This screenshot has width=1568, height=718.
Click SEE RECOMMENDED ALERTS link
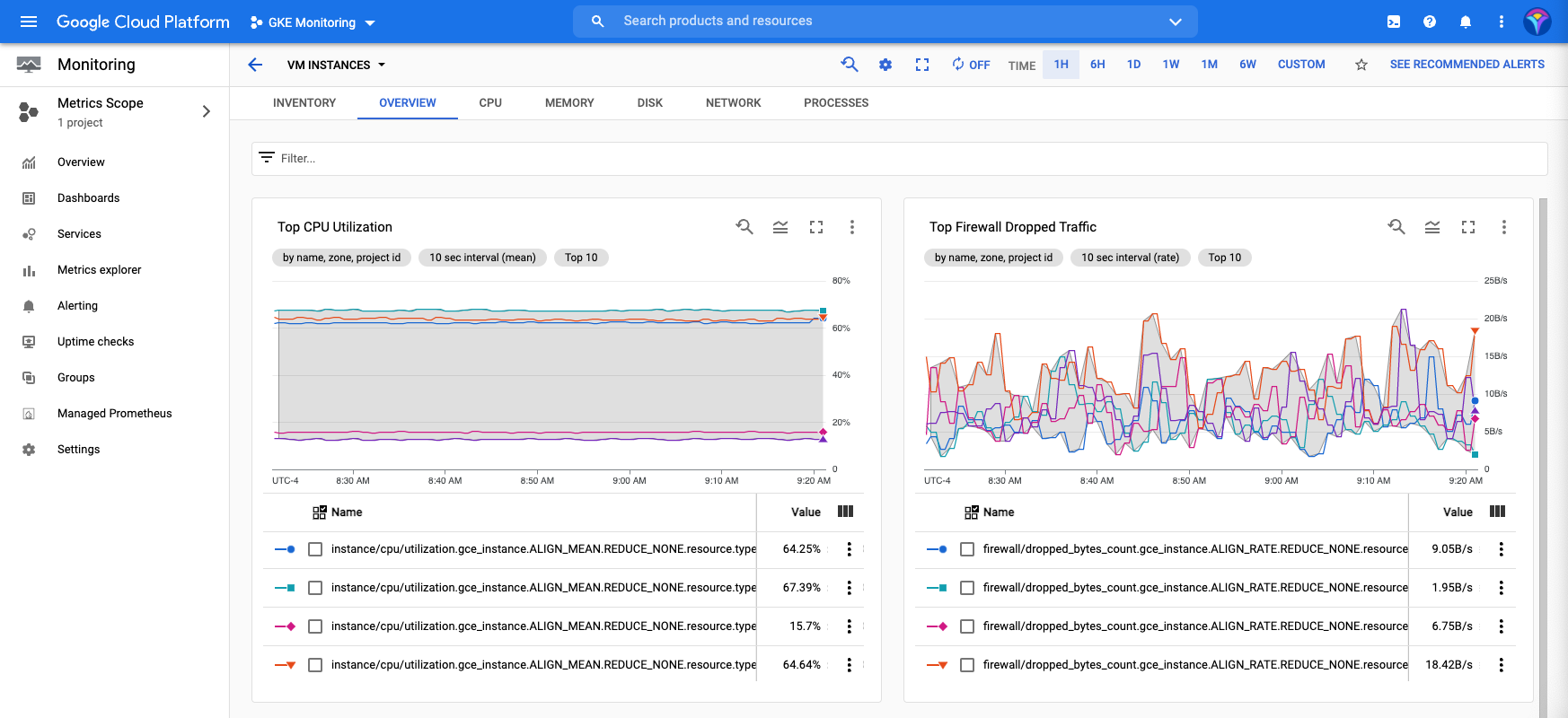(x=1467, y=65)
